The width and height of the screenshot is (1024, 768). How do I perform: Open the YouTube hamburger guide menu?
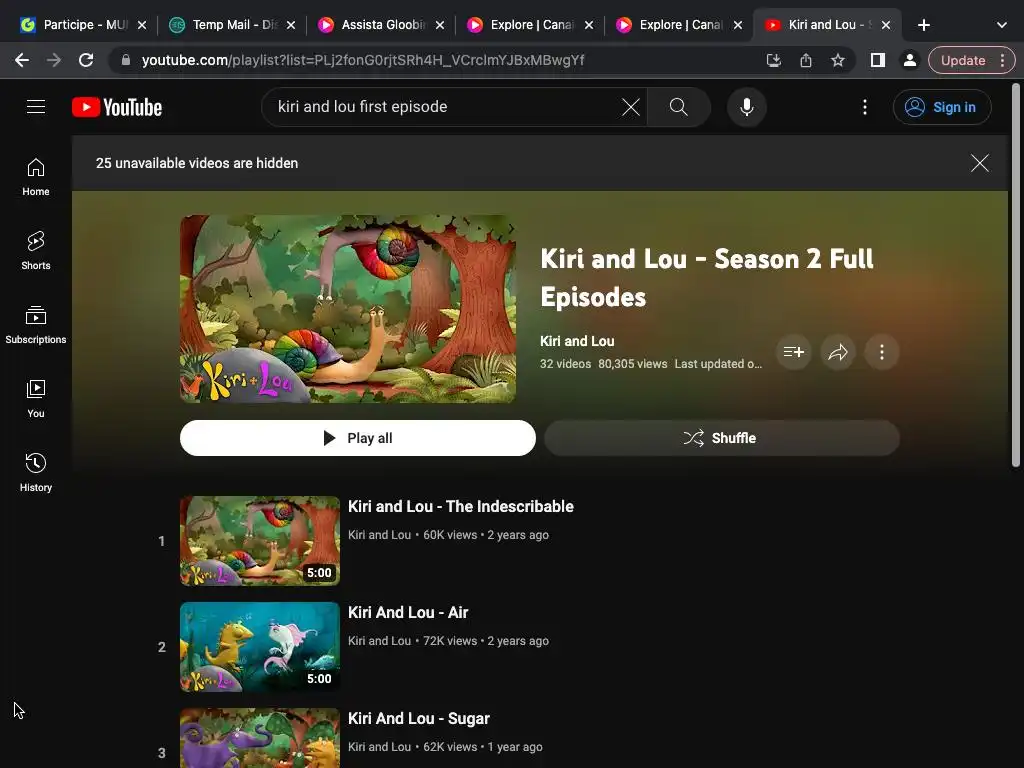pos(36,107)
